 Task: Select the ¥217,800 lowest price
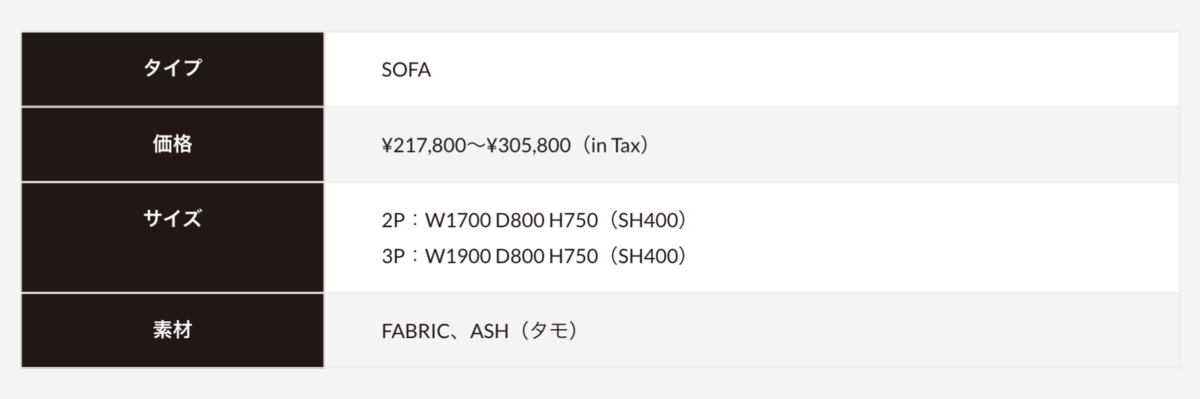tap(424, 145)
